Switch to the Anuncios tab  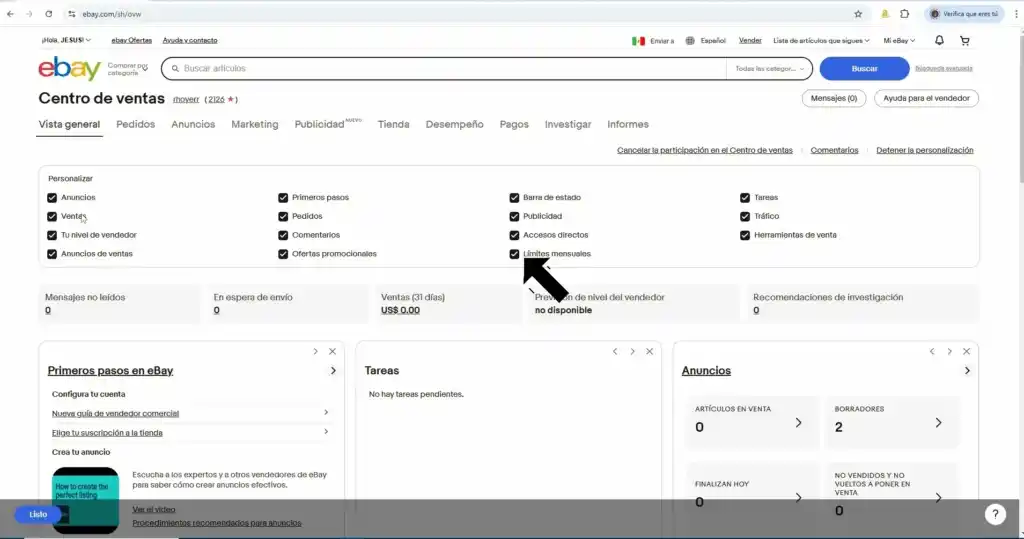(x=193, y=124)
